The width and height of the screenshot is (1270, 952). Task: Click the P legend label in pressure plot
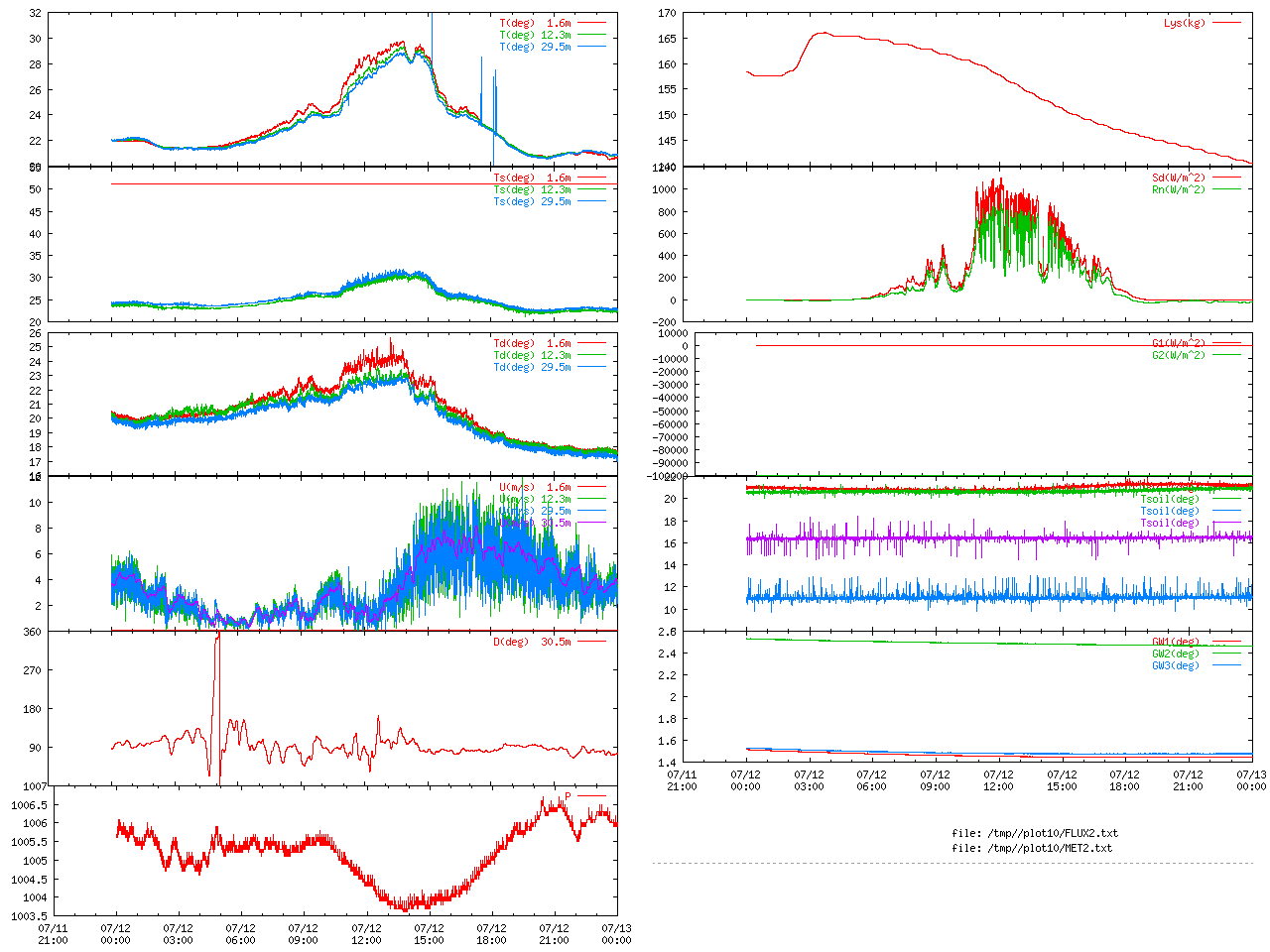pyautogui.click(x=569, y=796)
